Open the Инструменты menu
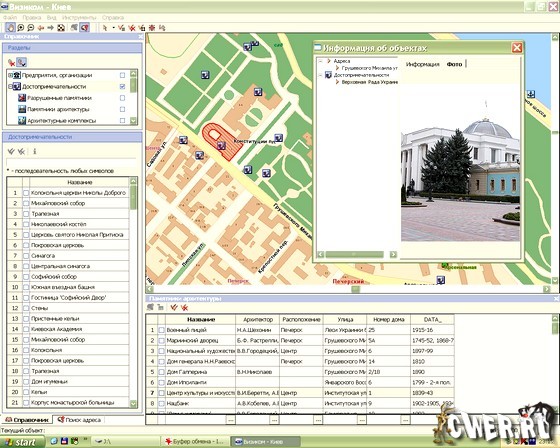This screenshot has height=448, width=560. 79,17
